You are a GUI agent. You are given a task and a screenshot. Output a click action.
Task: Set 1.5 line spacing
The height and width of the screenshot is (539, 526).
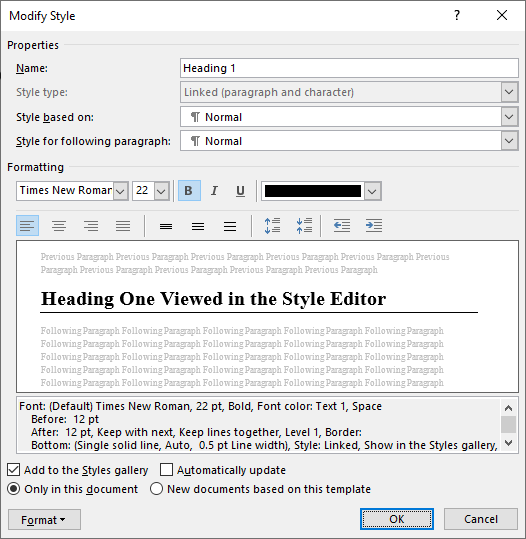pyautogui.click(x=198, y=226)
